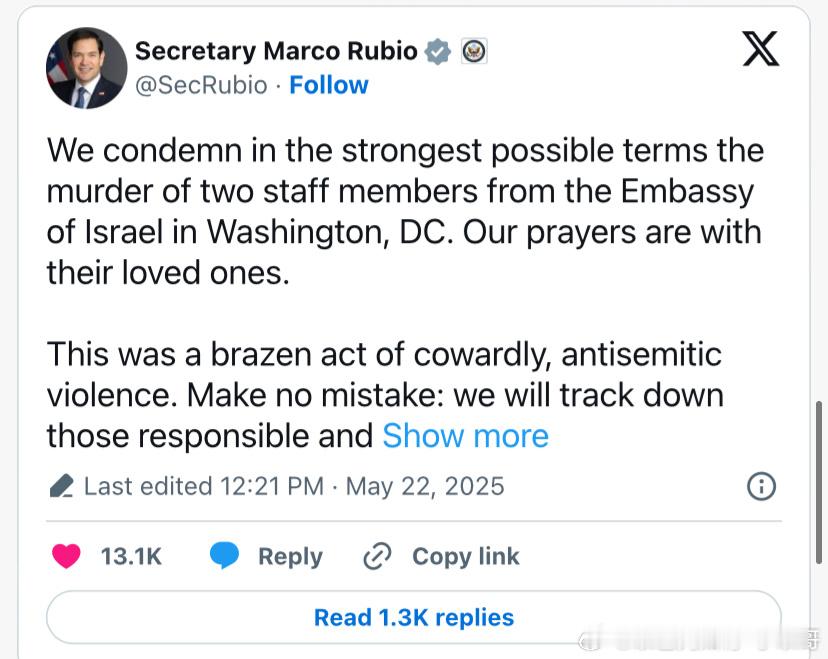
Task: Click the chain link icon
Action: [377, 556]
